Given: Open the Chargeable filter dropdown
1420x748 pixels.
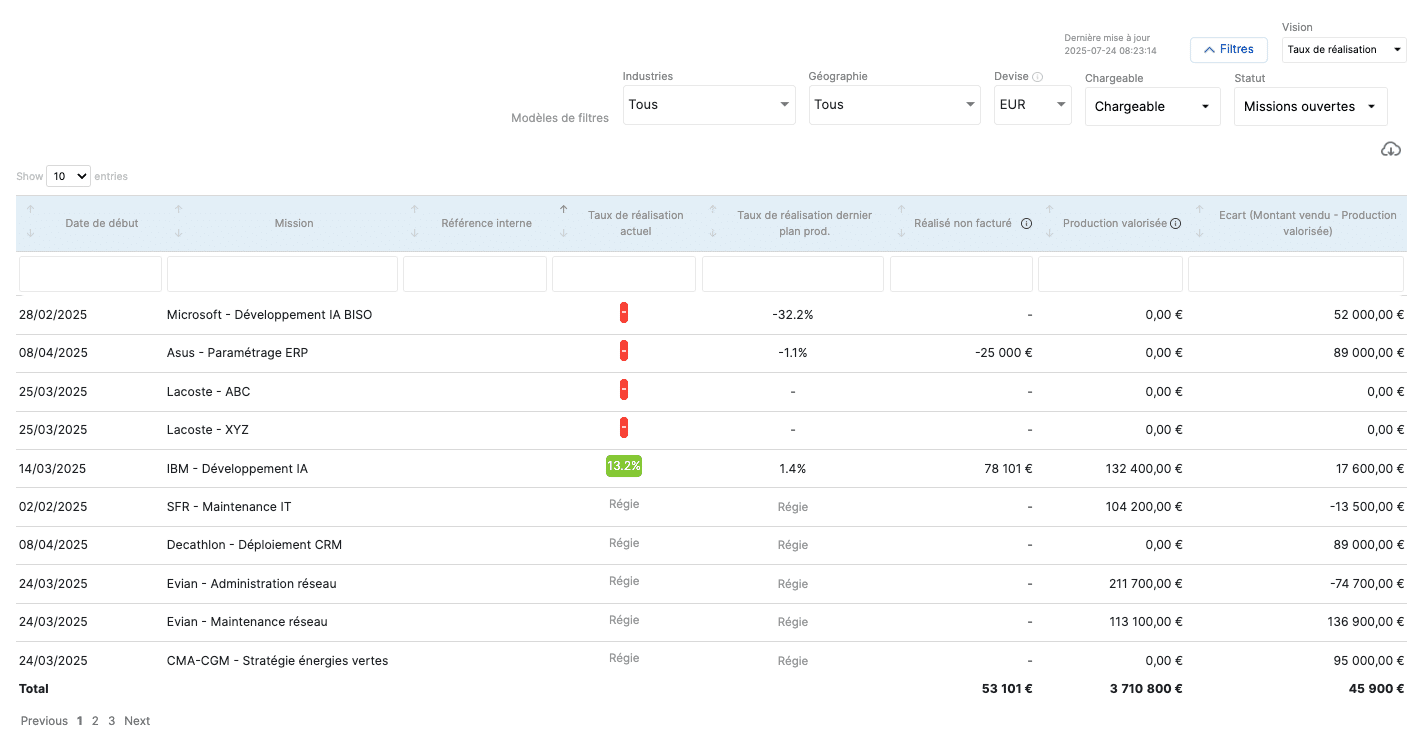Looking at the screenshot, I should click(x=1152, y=107).
